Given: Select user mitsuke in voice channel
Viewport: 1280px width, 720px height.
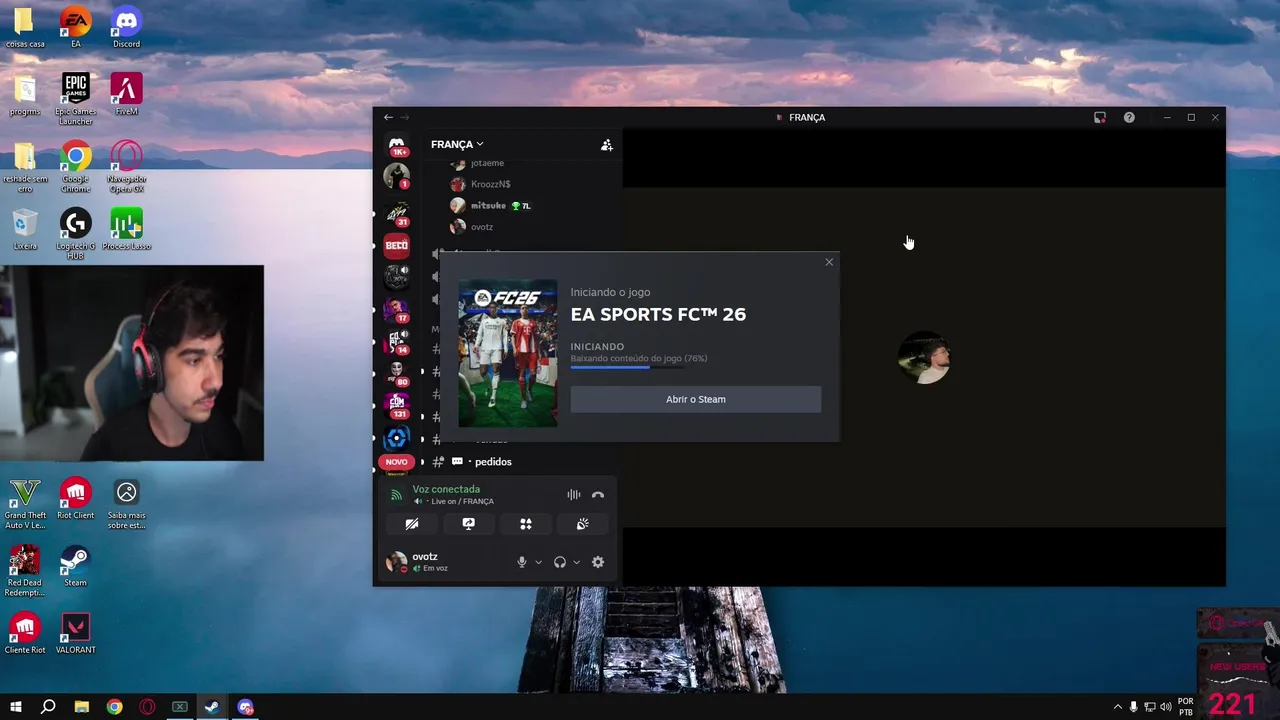Looking at the screenshot, I should [490, 205].
